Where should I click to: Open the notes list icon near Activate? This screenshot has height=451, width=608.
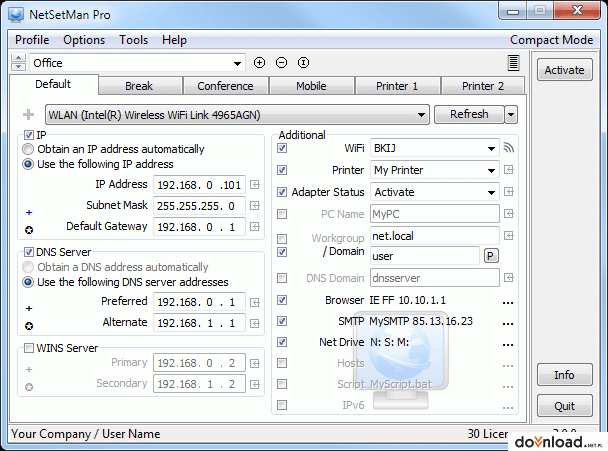coord(513,63)
